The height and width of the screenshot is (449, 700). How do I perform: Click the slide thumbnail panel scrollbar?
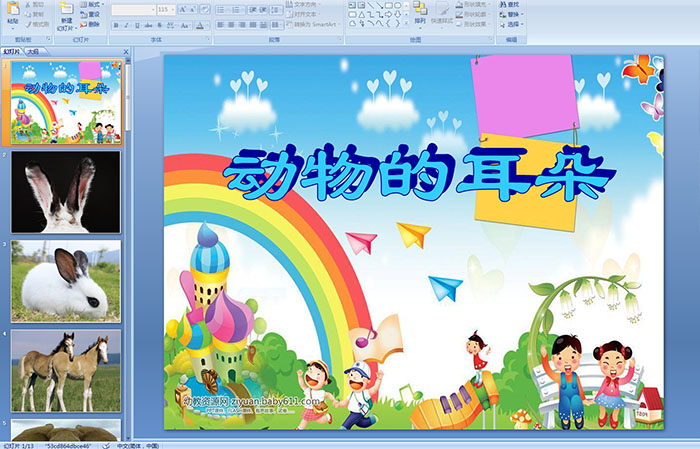(x=128, y=96)
